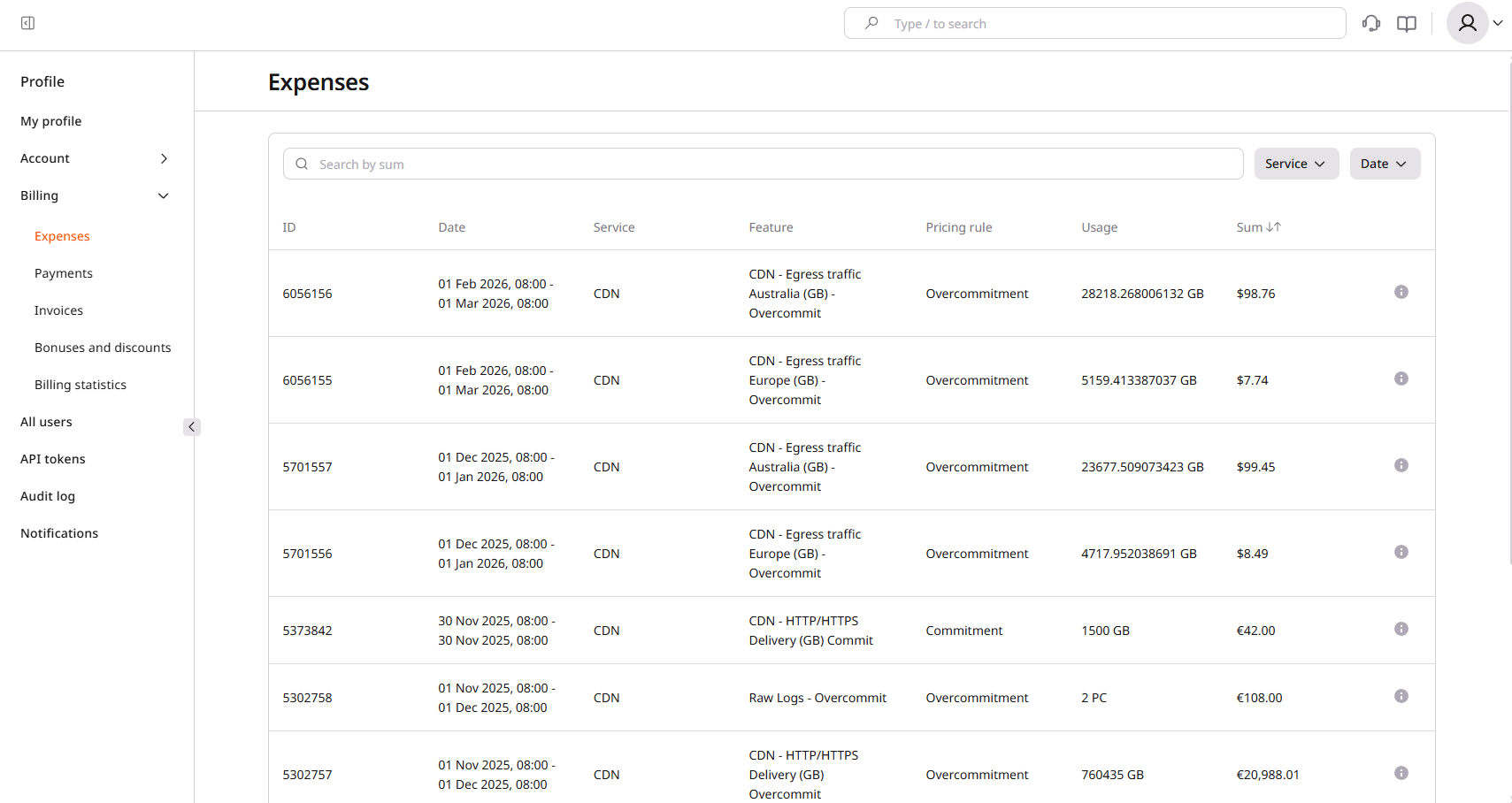Go to Payments page
This screenshot has width=1512, height=803.
click(x=64, y=273)
